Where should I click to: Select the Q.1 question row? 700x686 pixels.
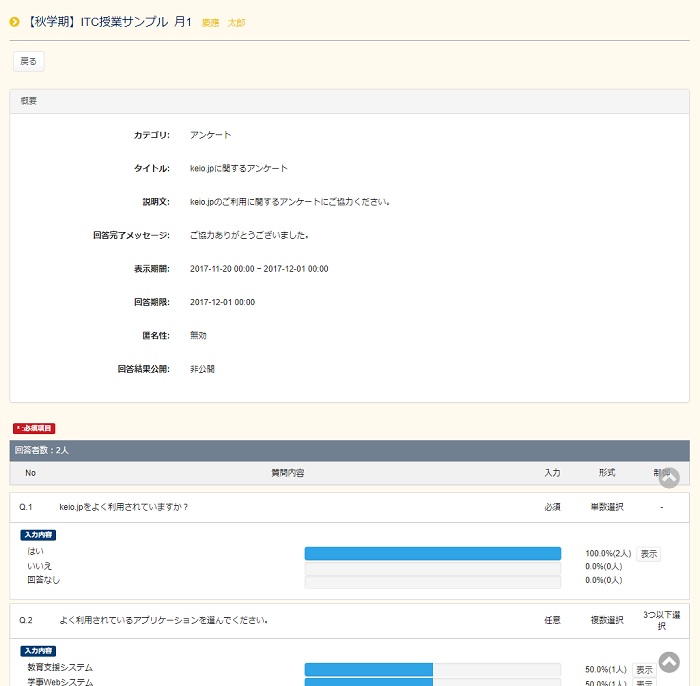pos(349,507)
